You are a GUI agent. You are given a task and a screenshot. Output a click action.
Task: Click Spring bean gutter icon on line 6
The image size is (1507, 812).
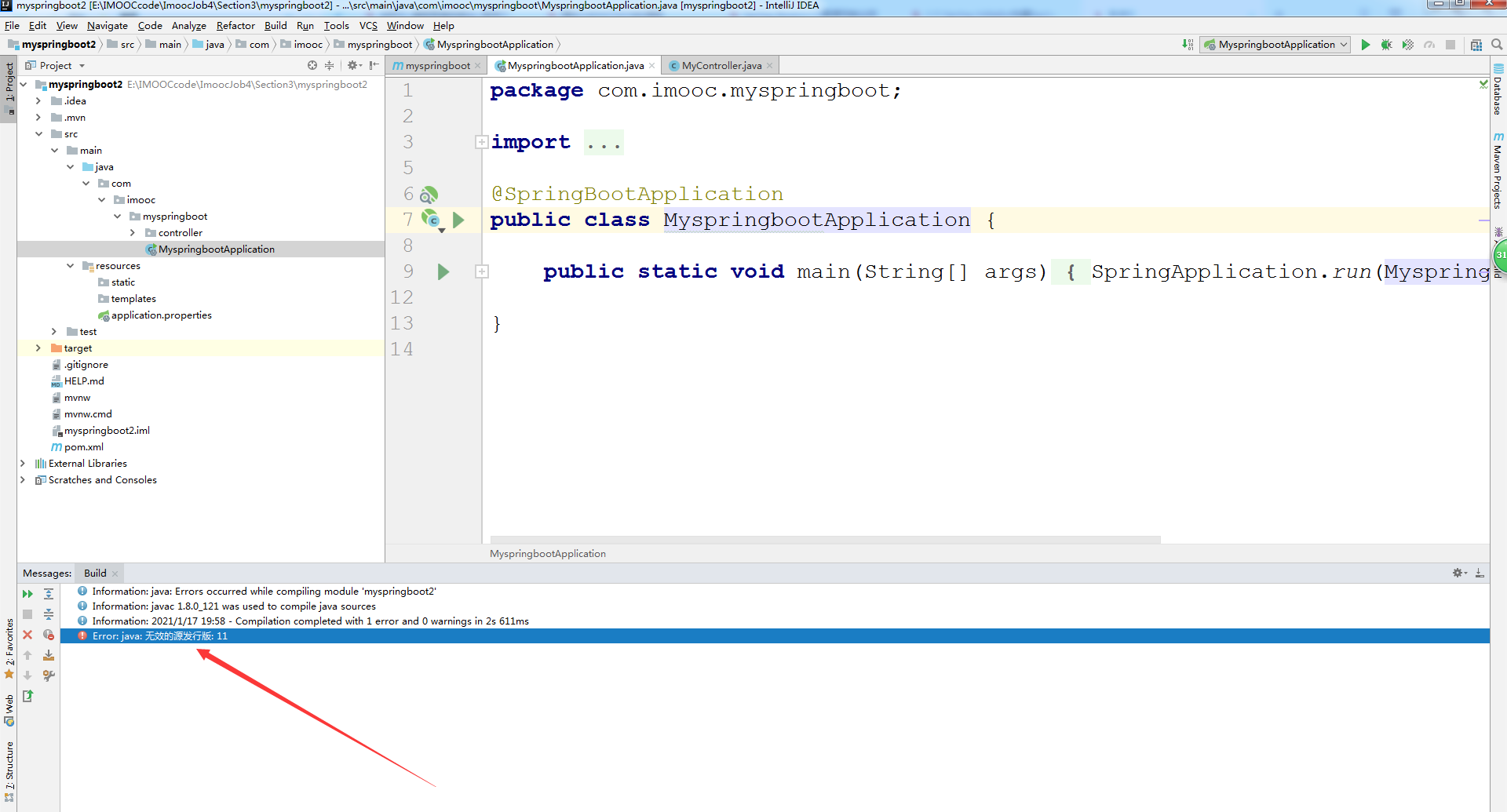429,195
